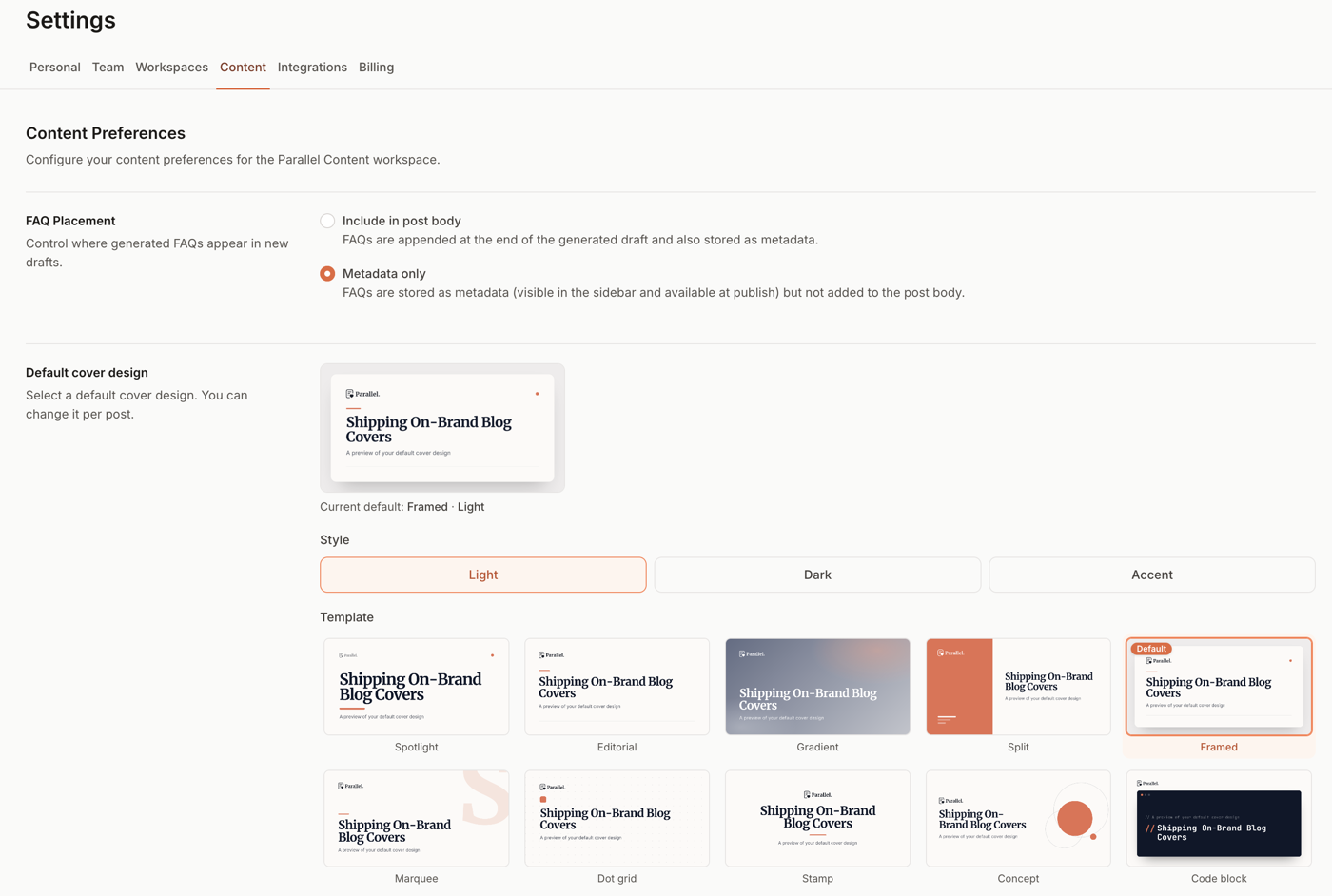This screenshot has height=896, width=1332.
Task: Switch to the Billing tab
Action: pyautogui.click(x=376, y=68)
